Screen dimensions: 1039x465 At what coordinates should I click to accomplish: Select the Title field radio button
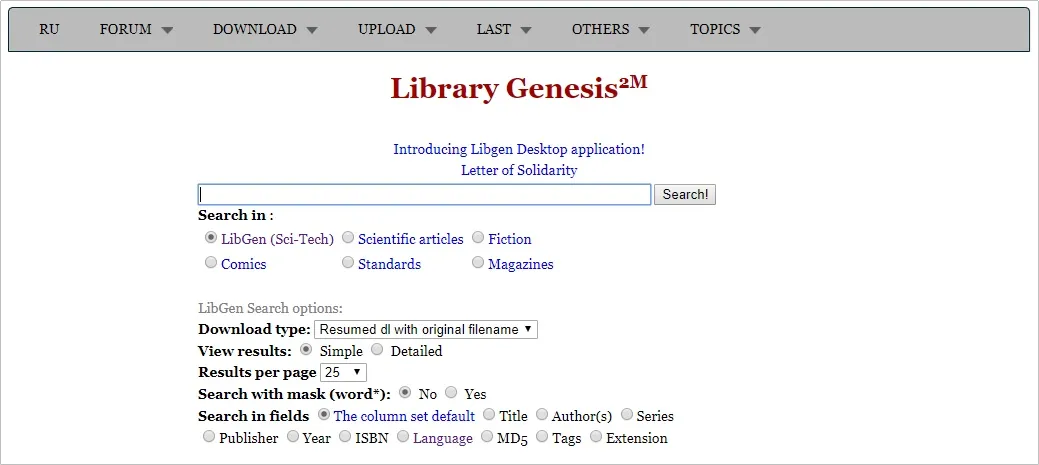tap(488, 414)
